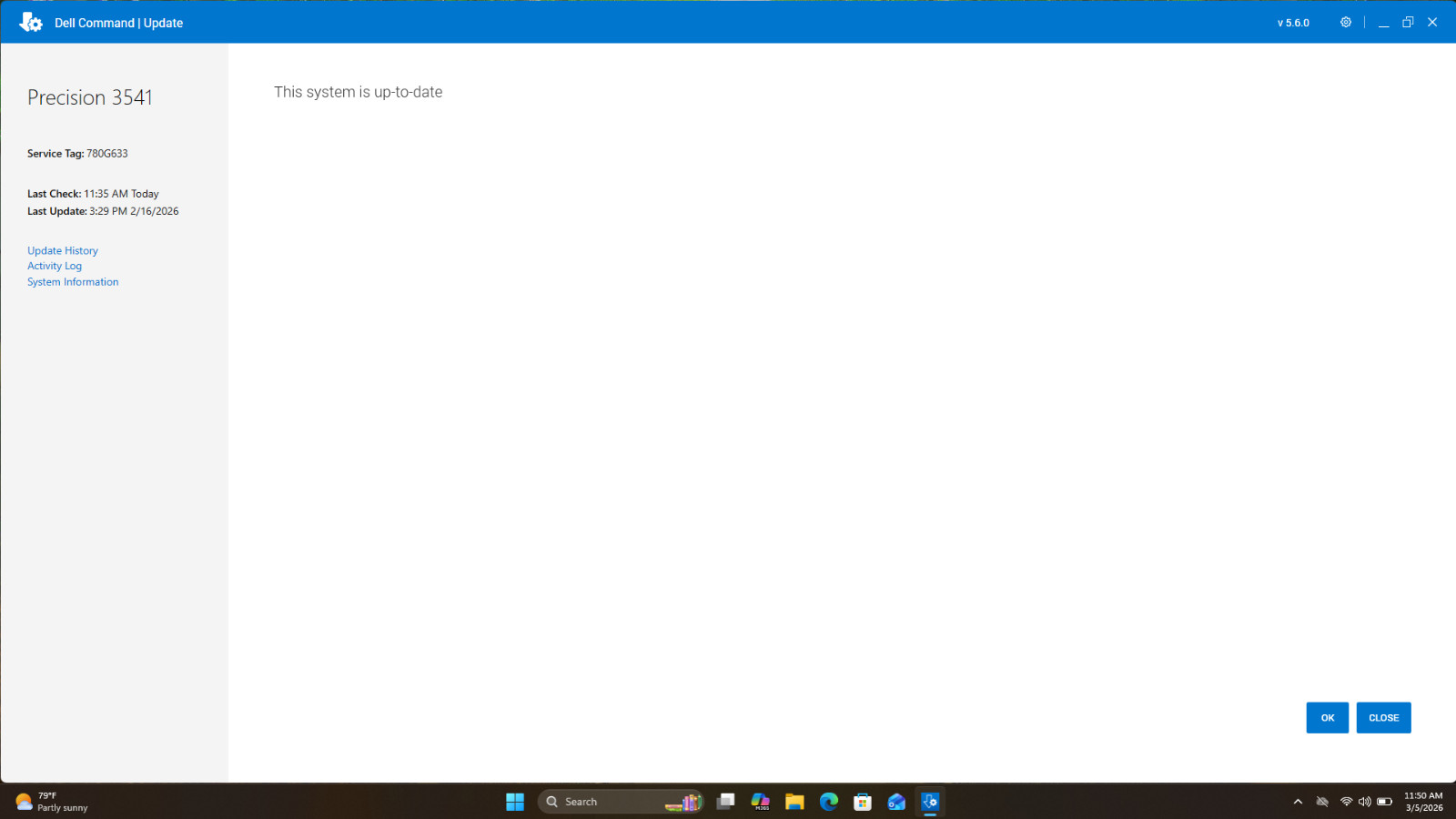1456x819 pixels.
Task: Click version text v 5.6.0
Action: 1293,23
